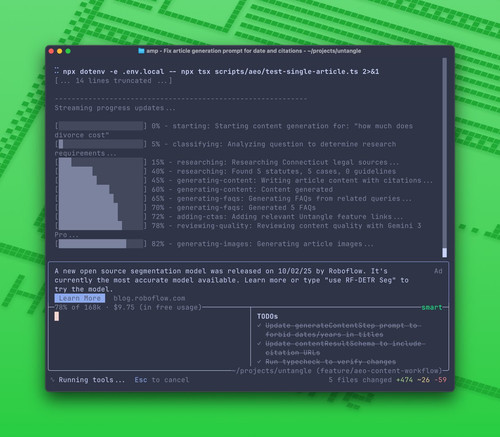500x437 pixels.
Task: Click the '78% of 168k' usage text
Action: click(x=78, y=307)
